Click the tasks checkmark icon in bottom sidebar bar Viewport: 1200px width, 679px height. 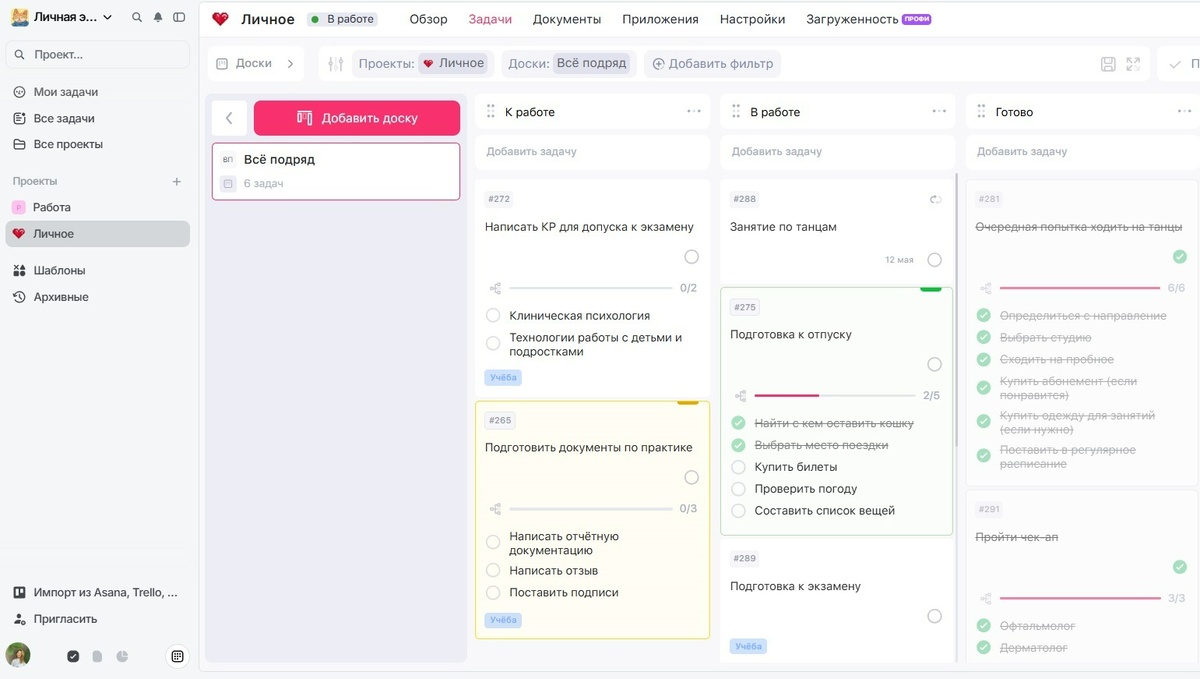(73, 657)
